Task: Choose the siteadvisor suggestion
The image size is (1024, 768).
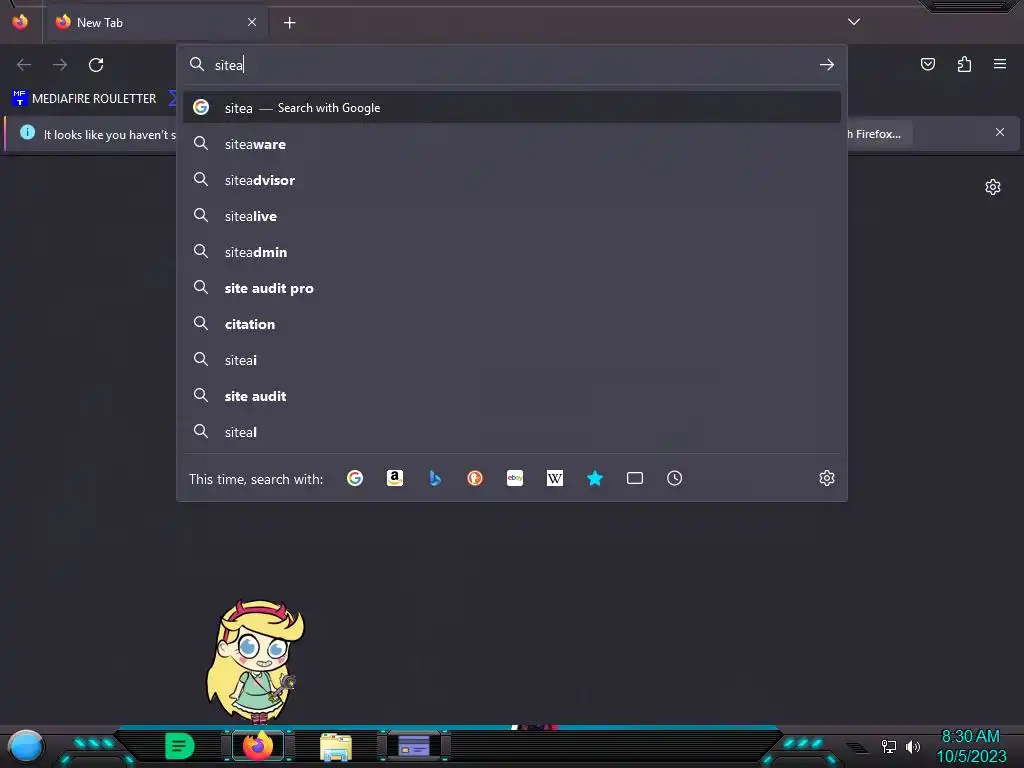Action: 512,180
